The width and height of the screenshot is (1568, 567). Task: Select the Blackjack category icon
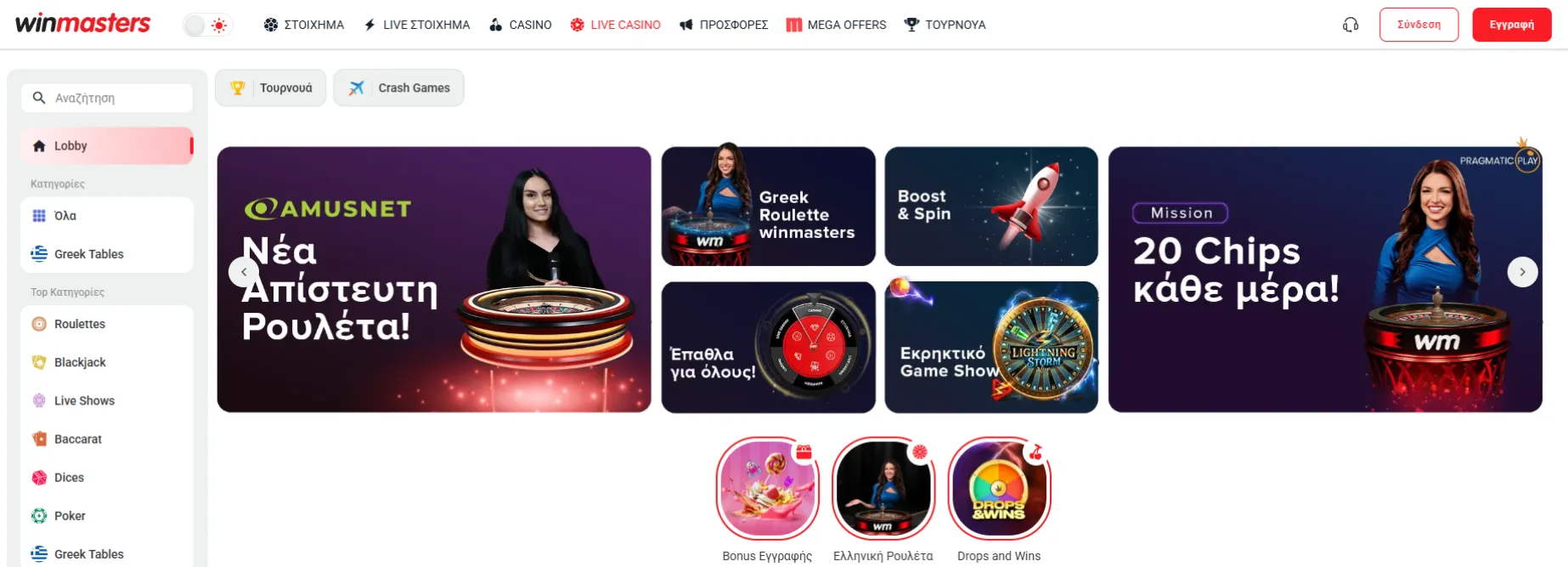click(39, 362)
